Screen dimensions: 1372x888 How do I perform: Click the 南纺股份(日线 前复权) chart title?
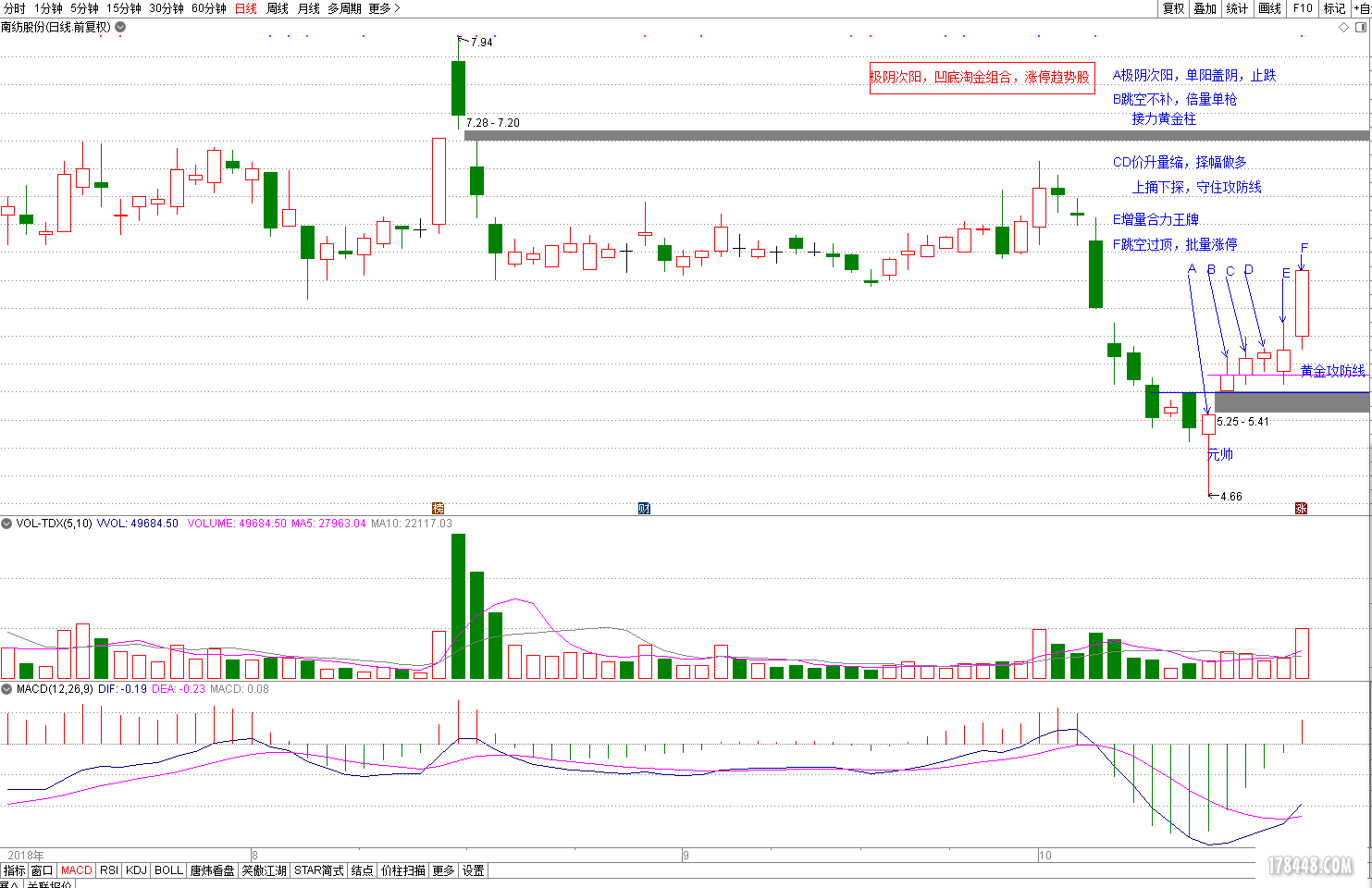pos(56,27)
